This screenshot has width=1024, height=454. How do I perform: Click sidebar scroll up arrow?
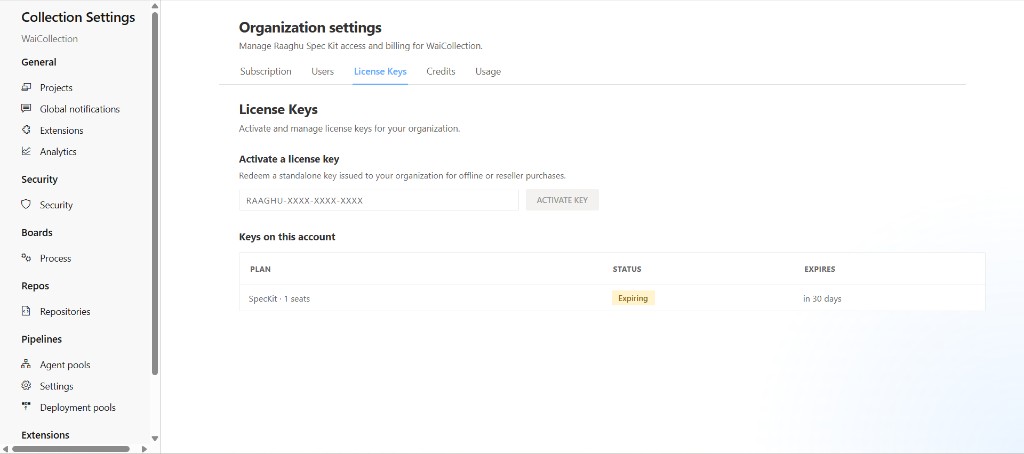[x=155, y=6]
